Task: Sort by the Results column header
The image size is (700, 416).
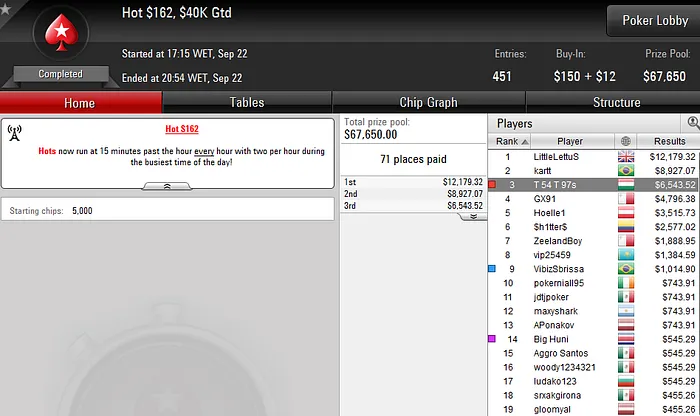Action: click(669, 141)
